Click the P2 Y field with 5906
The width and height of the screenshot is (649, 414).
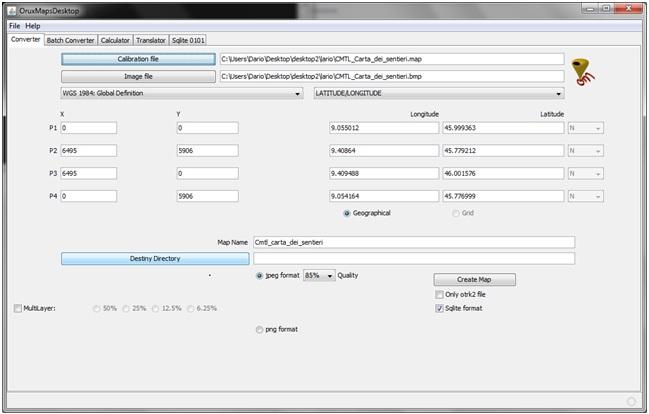[207, 151]
